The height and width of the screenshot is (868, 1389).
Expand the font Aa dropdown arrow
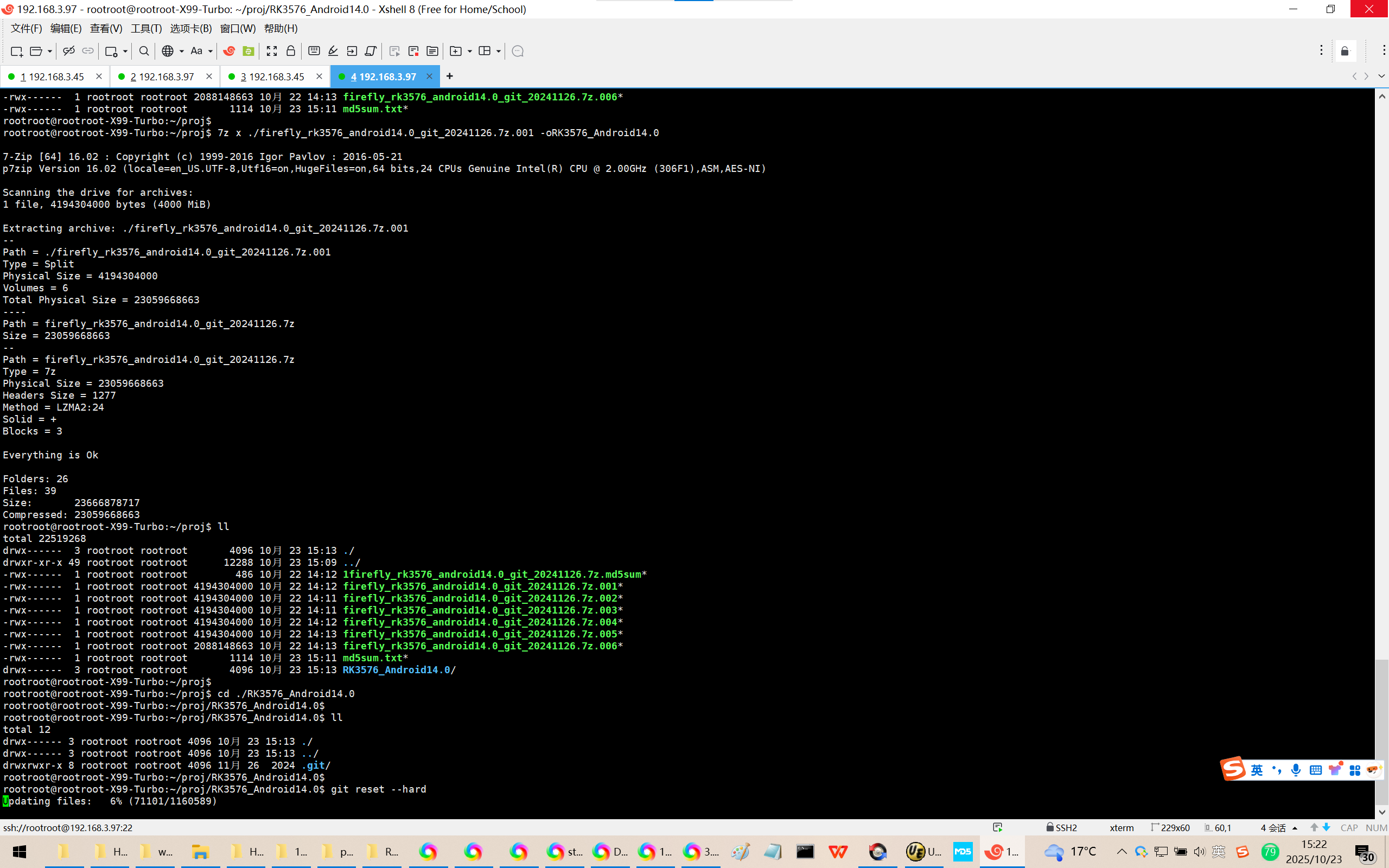(211, 51)
